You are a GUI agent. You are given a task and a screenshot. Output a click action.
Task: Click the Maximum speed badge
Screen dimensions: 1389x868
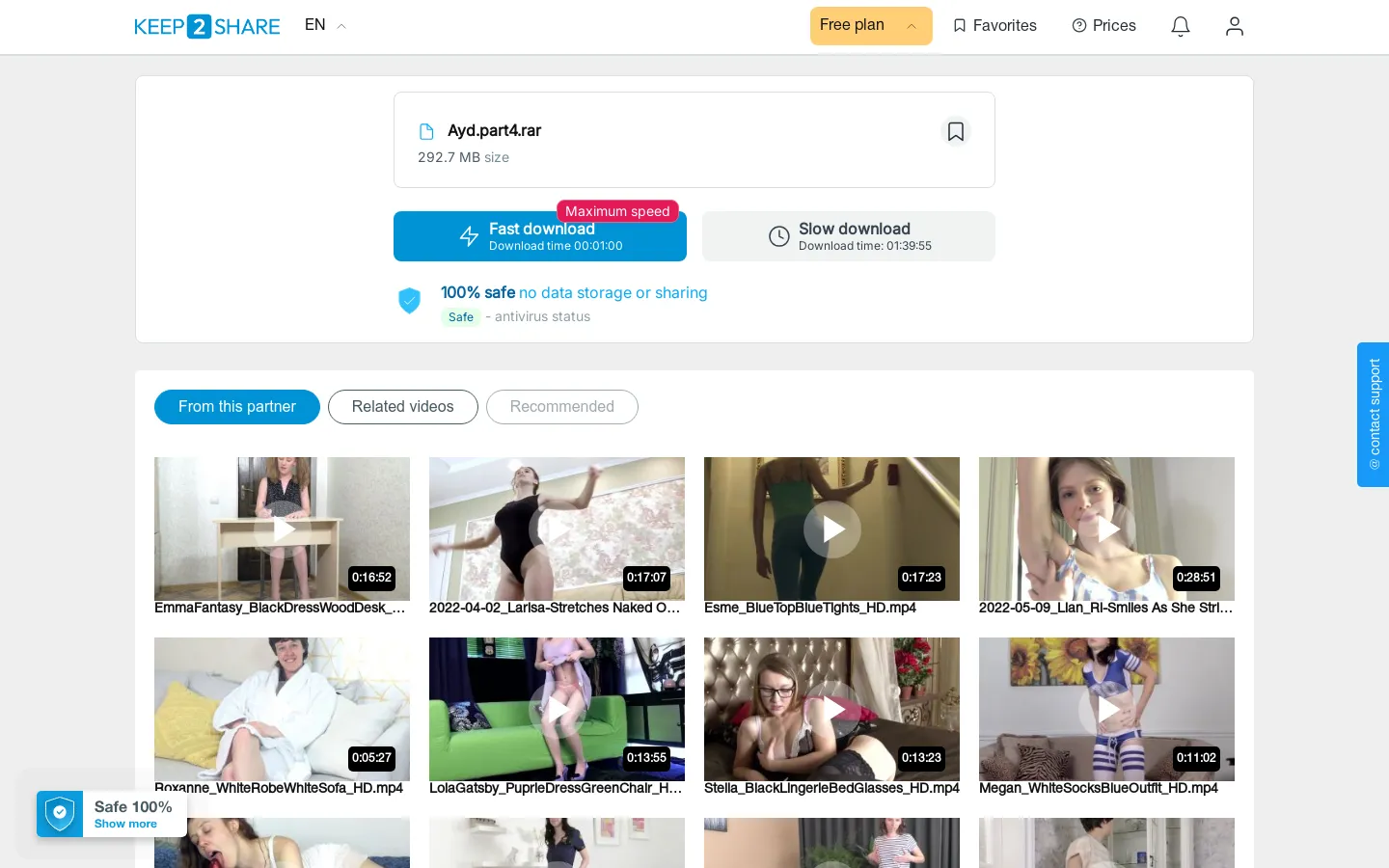click(617, 211)
